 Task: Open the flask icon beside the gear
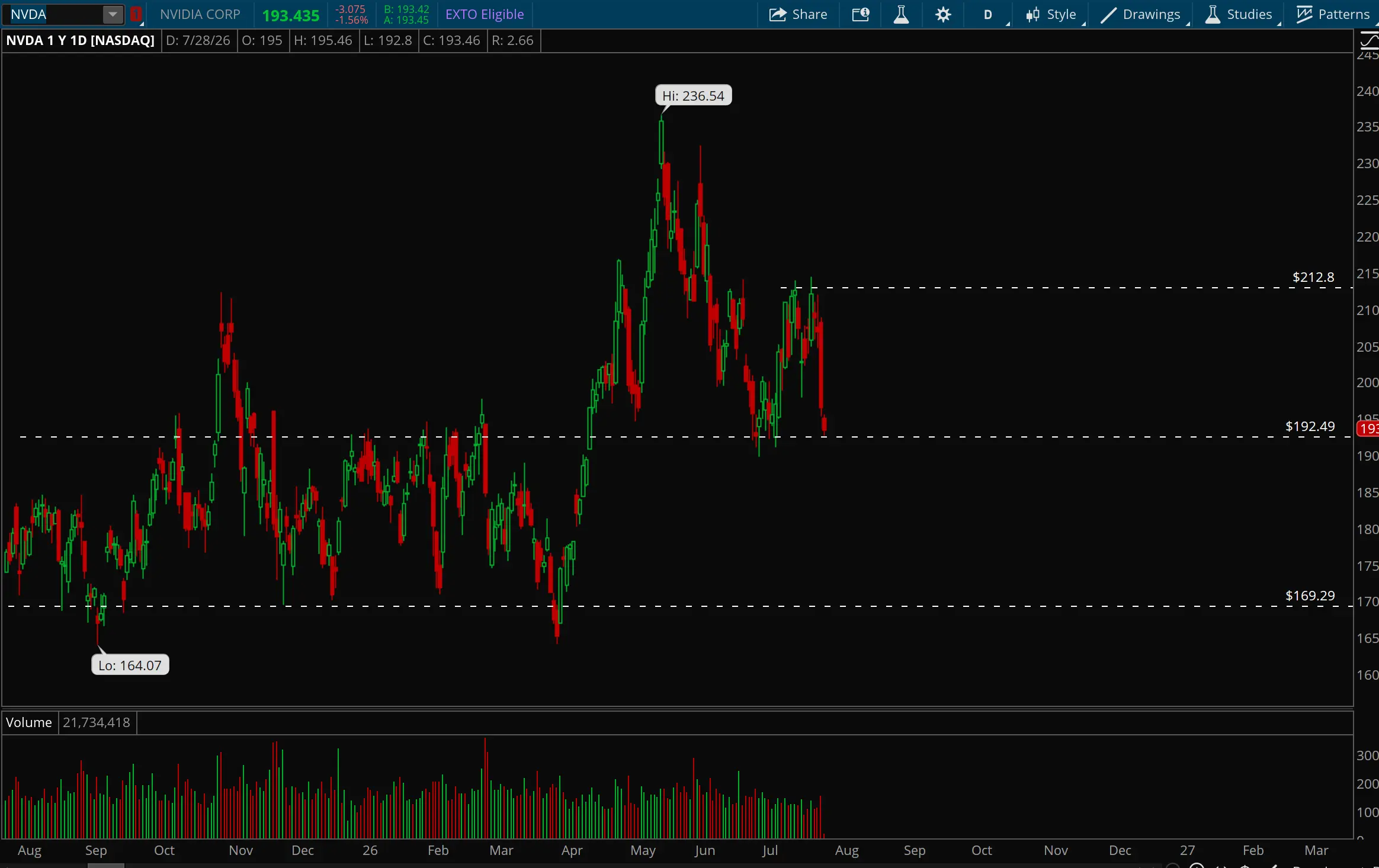click(x=901, y=14)
